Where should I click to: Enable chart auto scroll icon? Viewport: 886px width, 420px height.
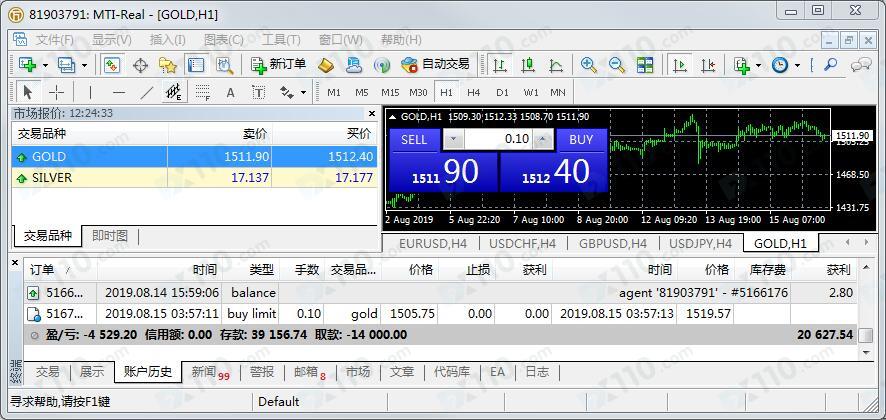pyautogui.click(x=680, y=65)
